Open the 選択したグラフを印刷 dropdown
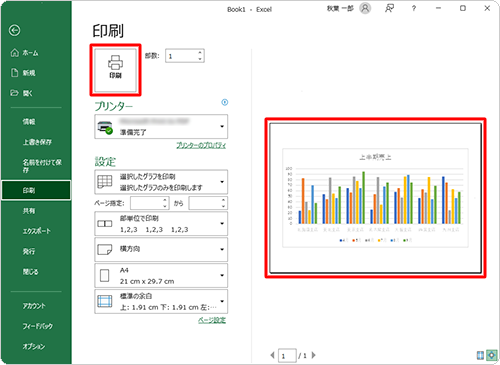This screenshot has height=365, width=500. coord(161,182)
